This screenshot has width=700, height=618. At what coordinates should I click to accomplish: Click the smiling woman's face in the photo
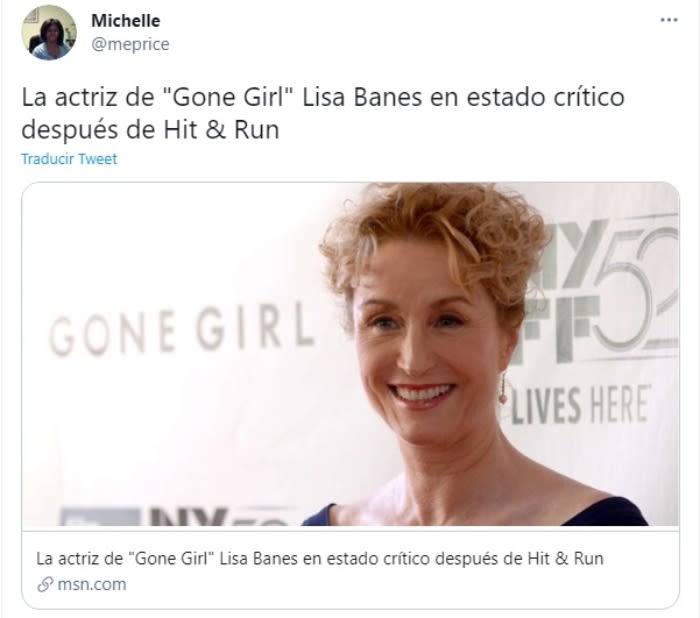point(424,348)
